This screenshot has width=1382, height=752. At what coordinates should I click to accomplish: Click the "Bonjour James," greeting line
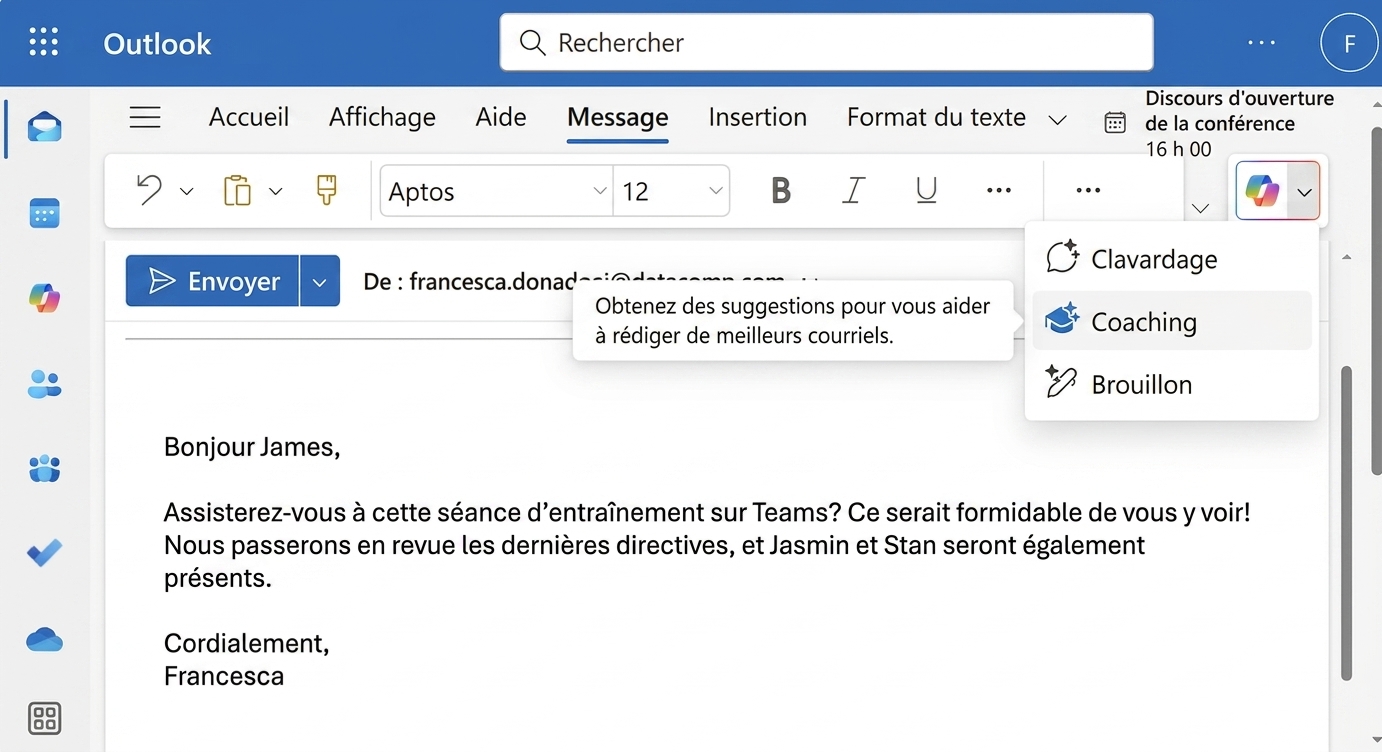pyautogui.click(x=252, y=447)
